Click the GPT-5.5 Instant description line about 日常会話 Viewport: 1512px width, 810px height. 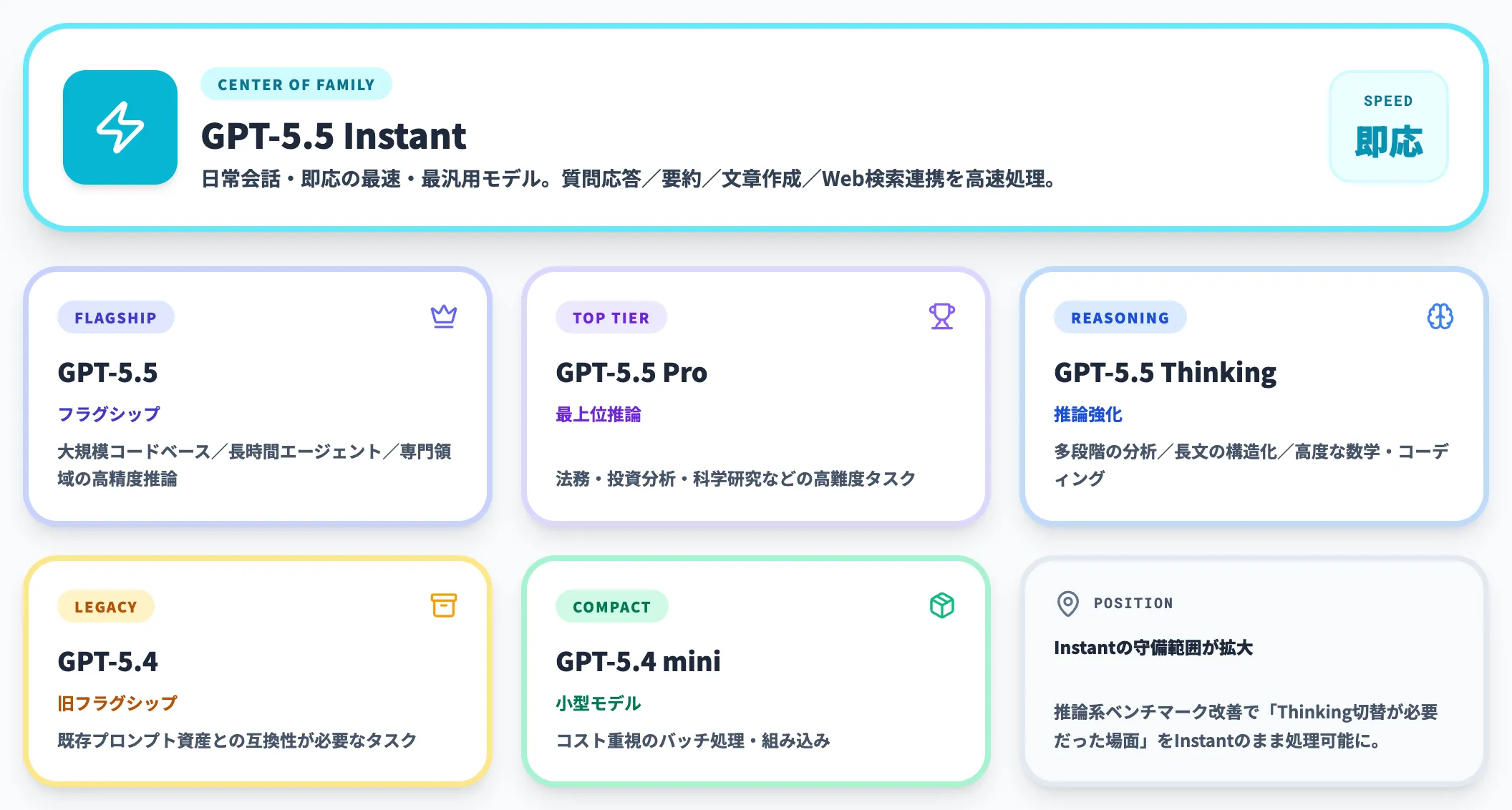point(630,179)
